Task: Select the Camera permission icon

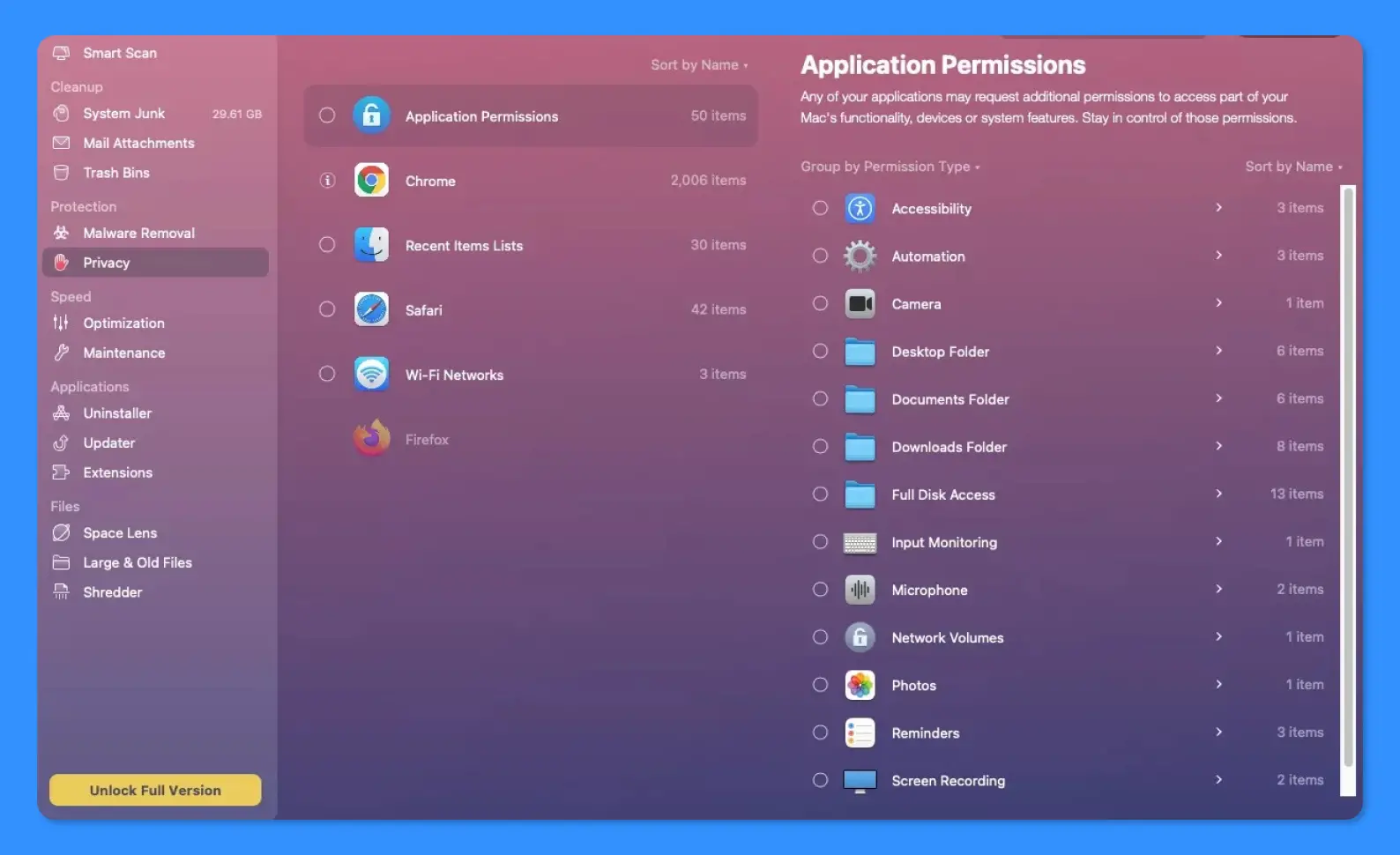Action: click(x=860, y=304)
